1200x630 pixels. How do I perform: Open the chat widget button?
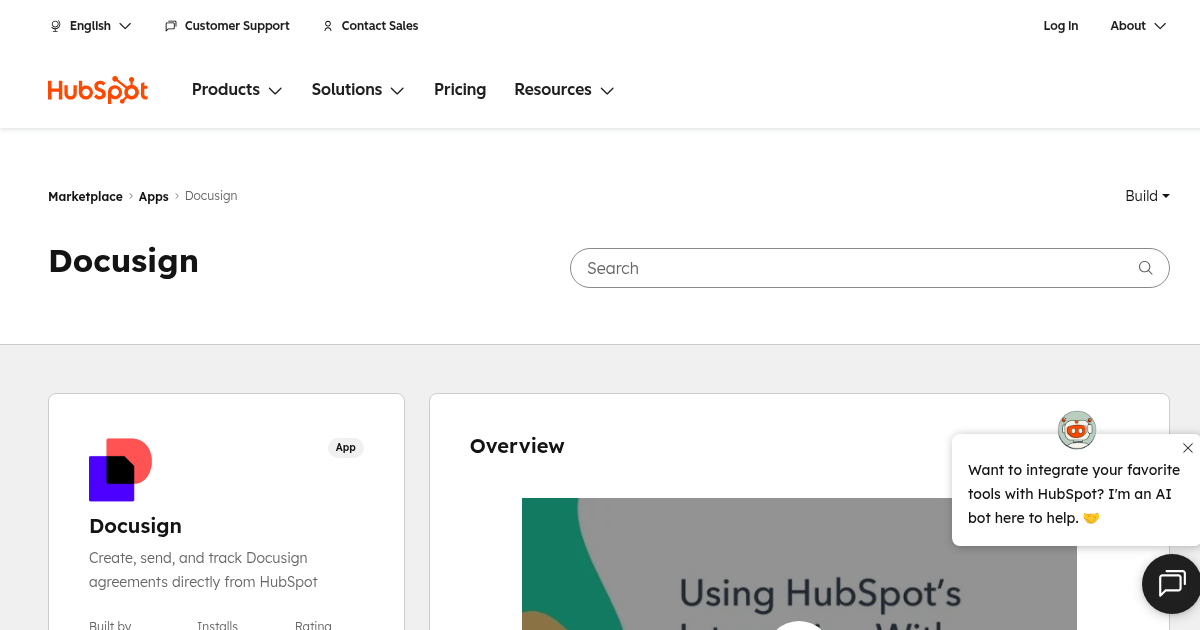point(1171,583)
